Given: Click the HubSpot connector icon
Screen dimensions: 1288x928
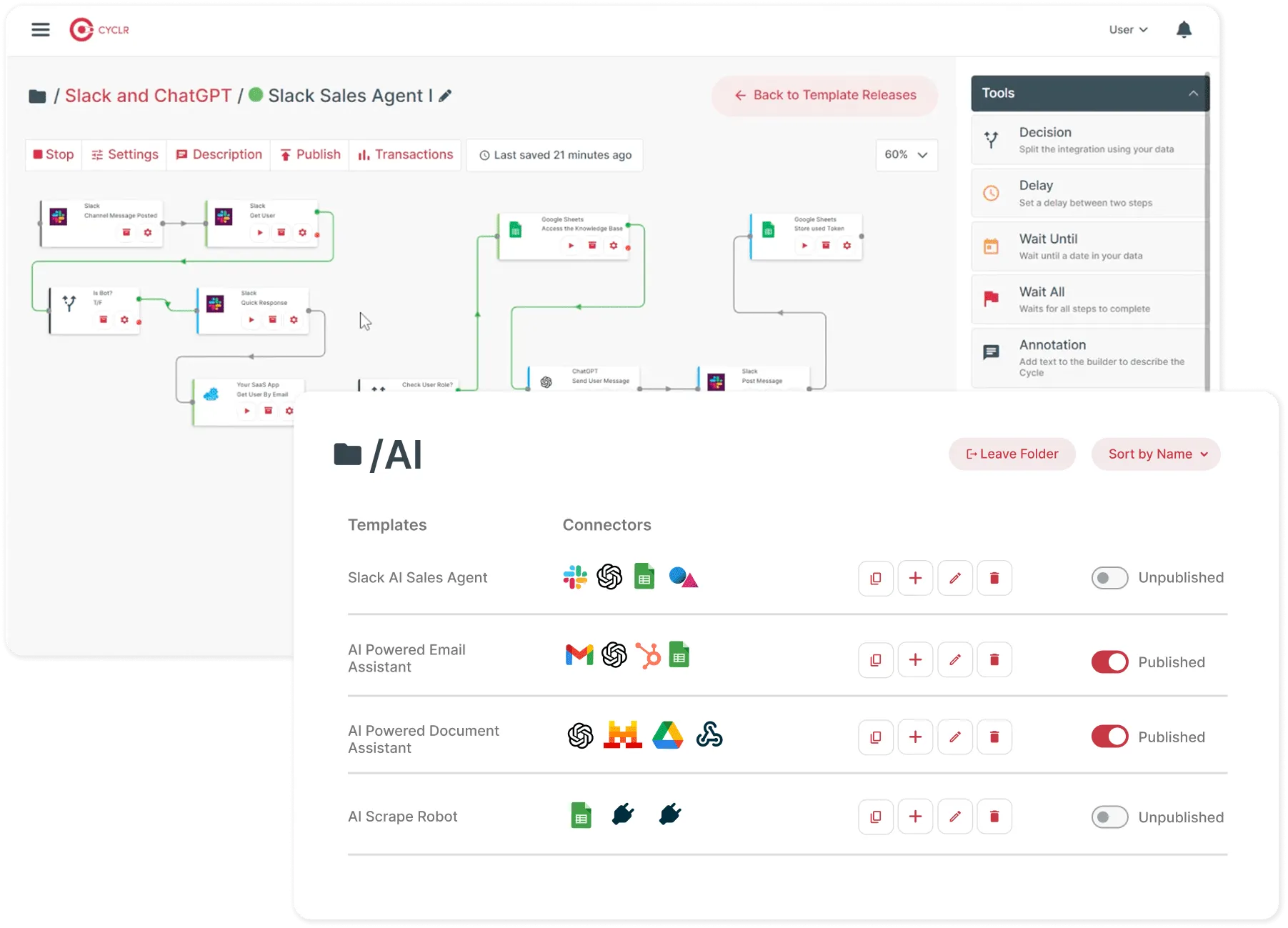Looking at the screenshot, I should tap(649, 654).
